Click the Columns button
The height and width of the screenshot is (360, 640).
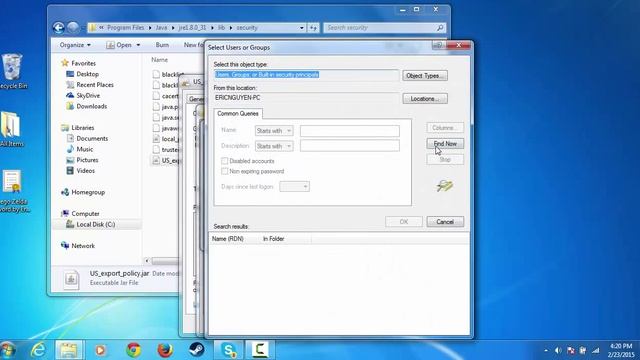445,128
